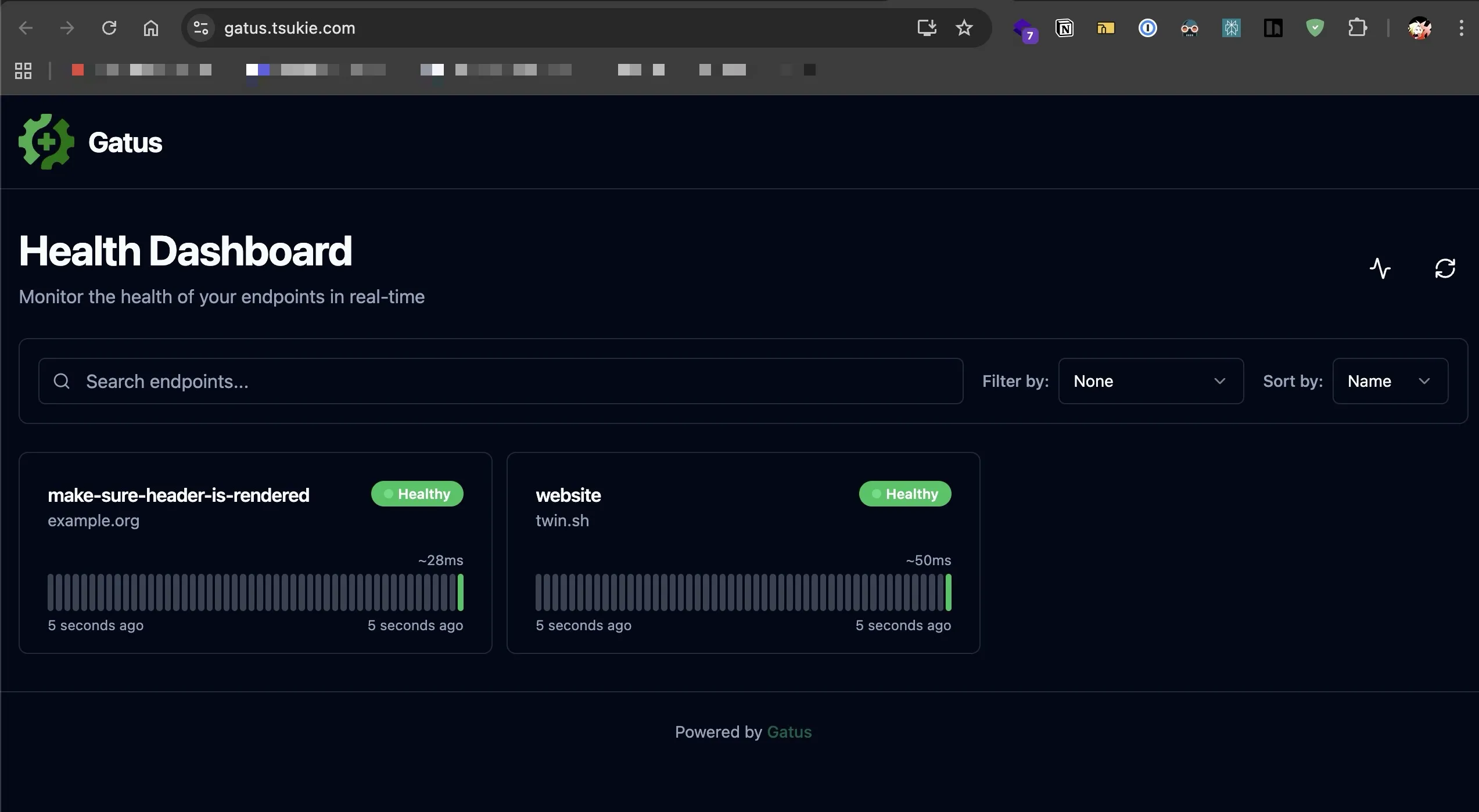Open the Notion extension icon

[x=1064, y=28]
